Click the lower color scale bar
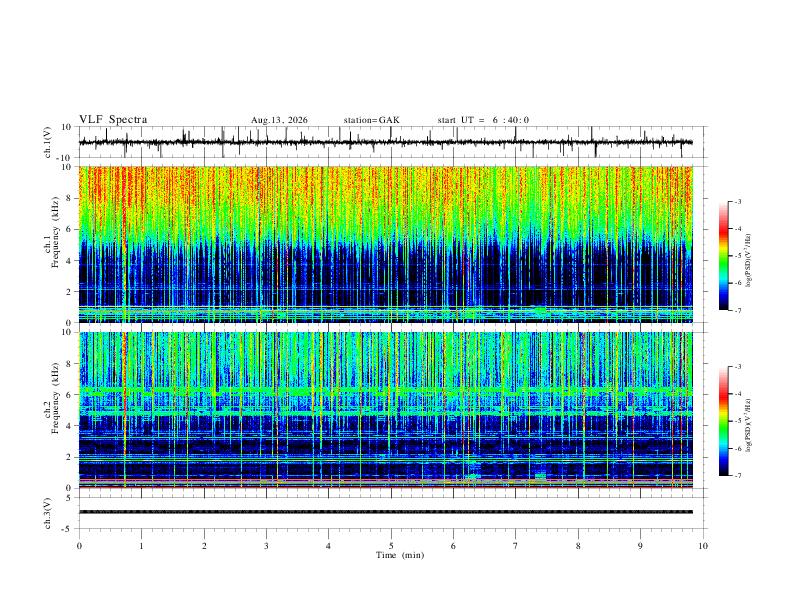This screenshot has height=612, width=792. pos(724,421)
